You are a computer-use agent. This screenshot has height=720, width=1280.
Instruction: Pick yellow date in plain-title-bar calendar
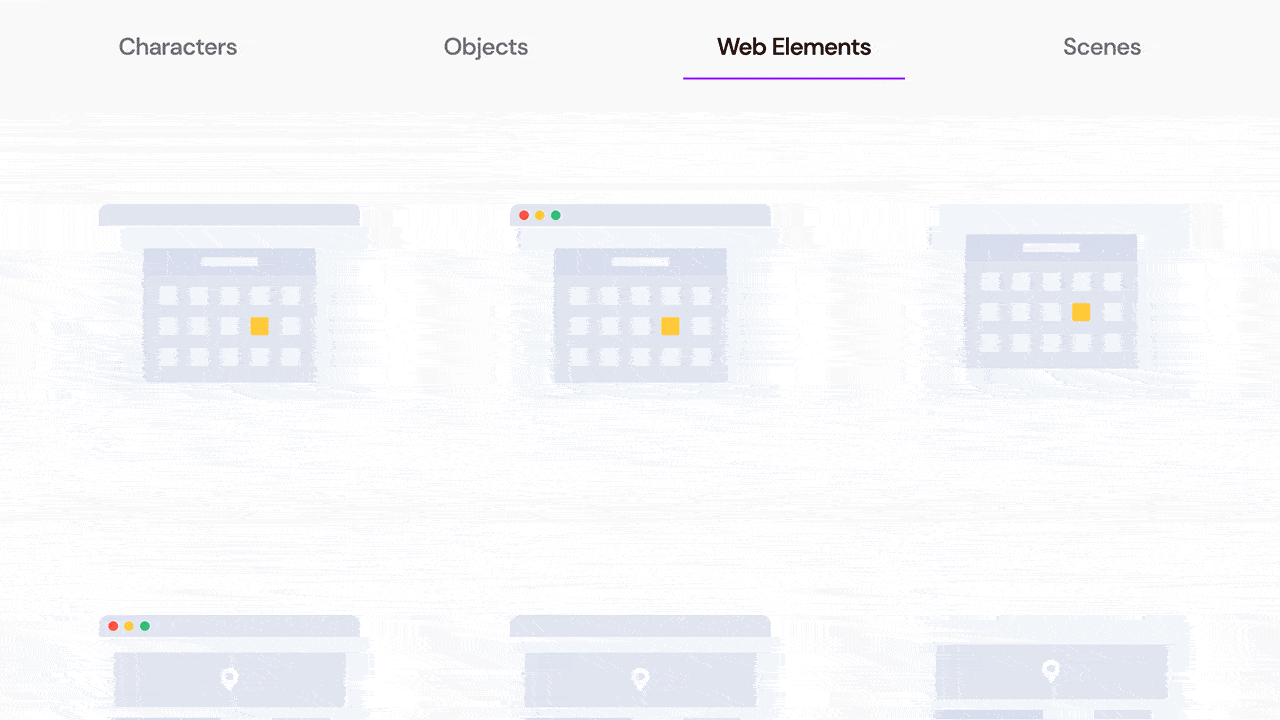pos(259,326)
